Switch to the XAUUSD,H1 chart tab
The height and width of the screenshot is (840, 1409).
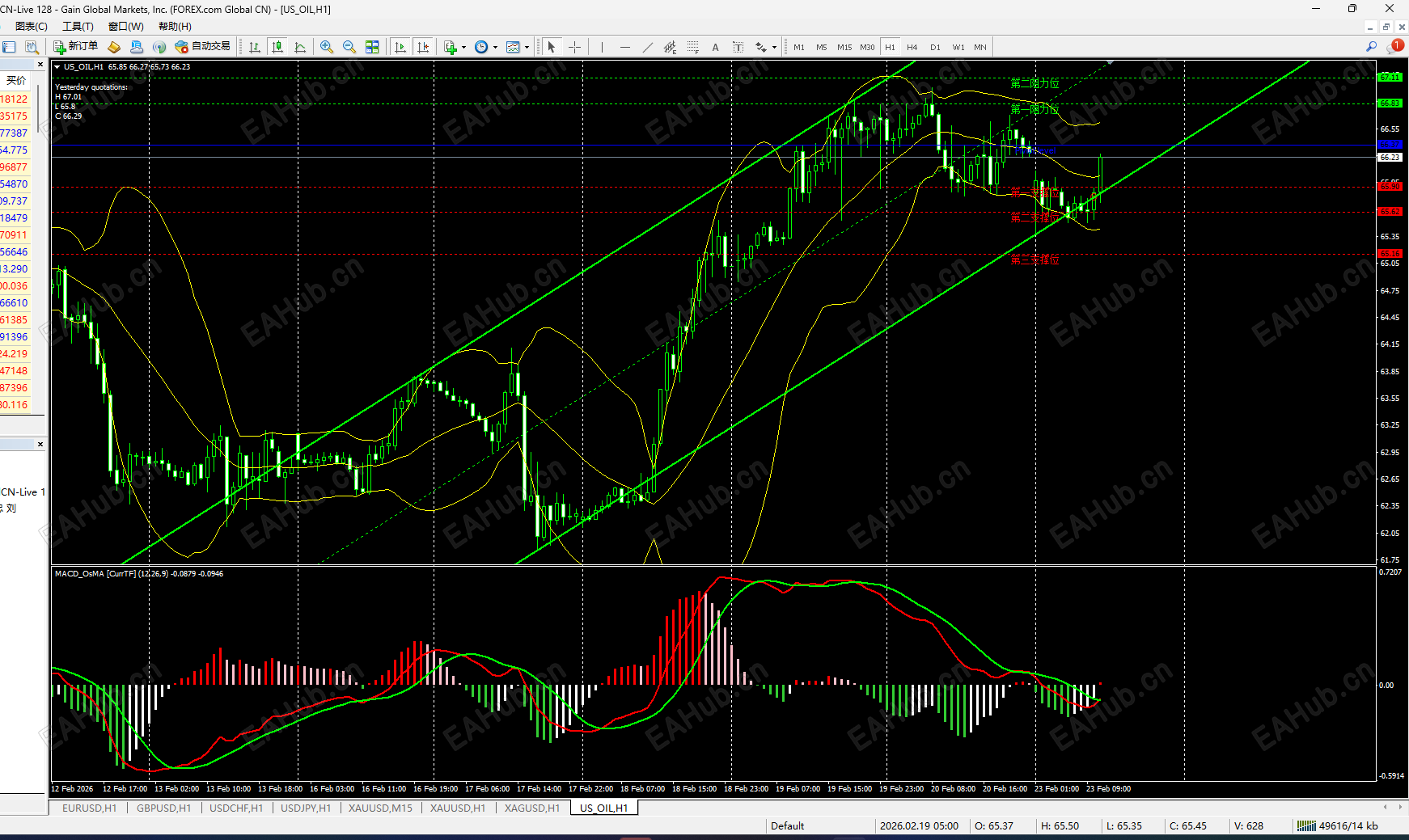458,808
